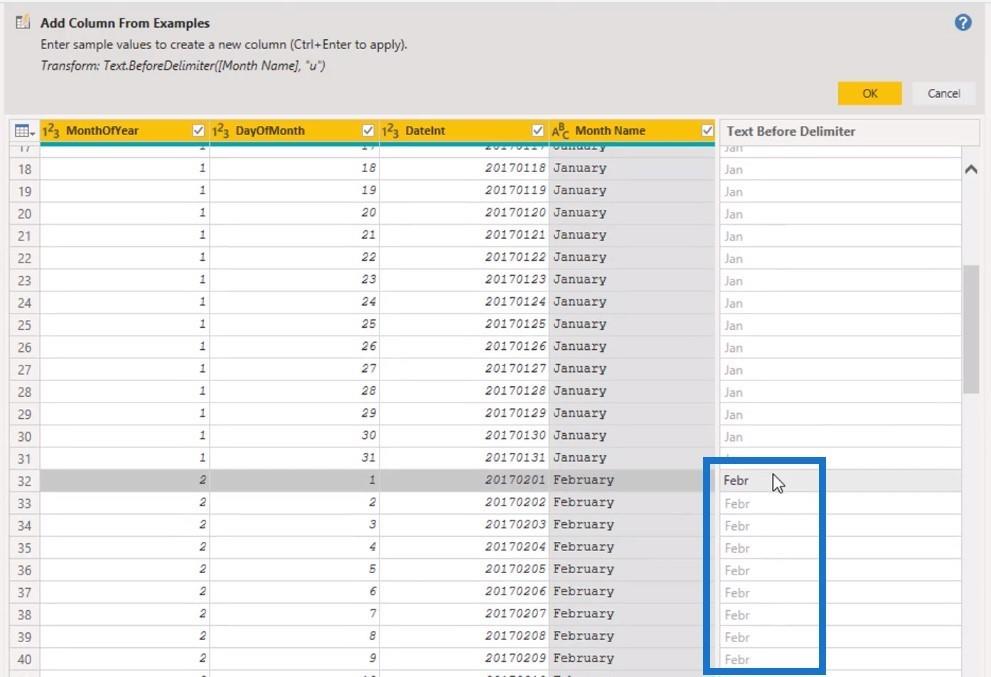
Task: Uncheck the MonthOfYear column checkbox
Action: pos(198,131)
